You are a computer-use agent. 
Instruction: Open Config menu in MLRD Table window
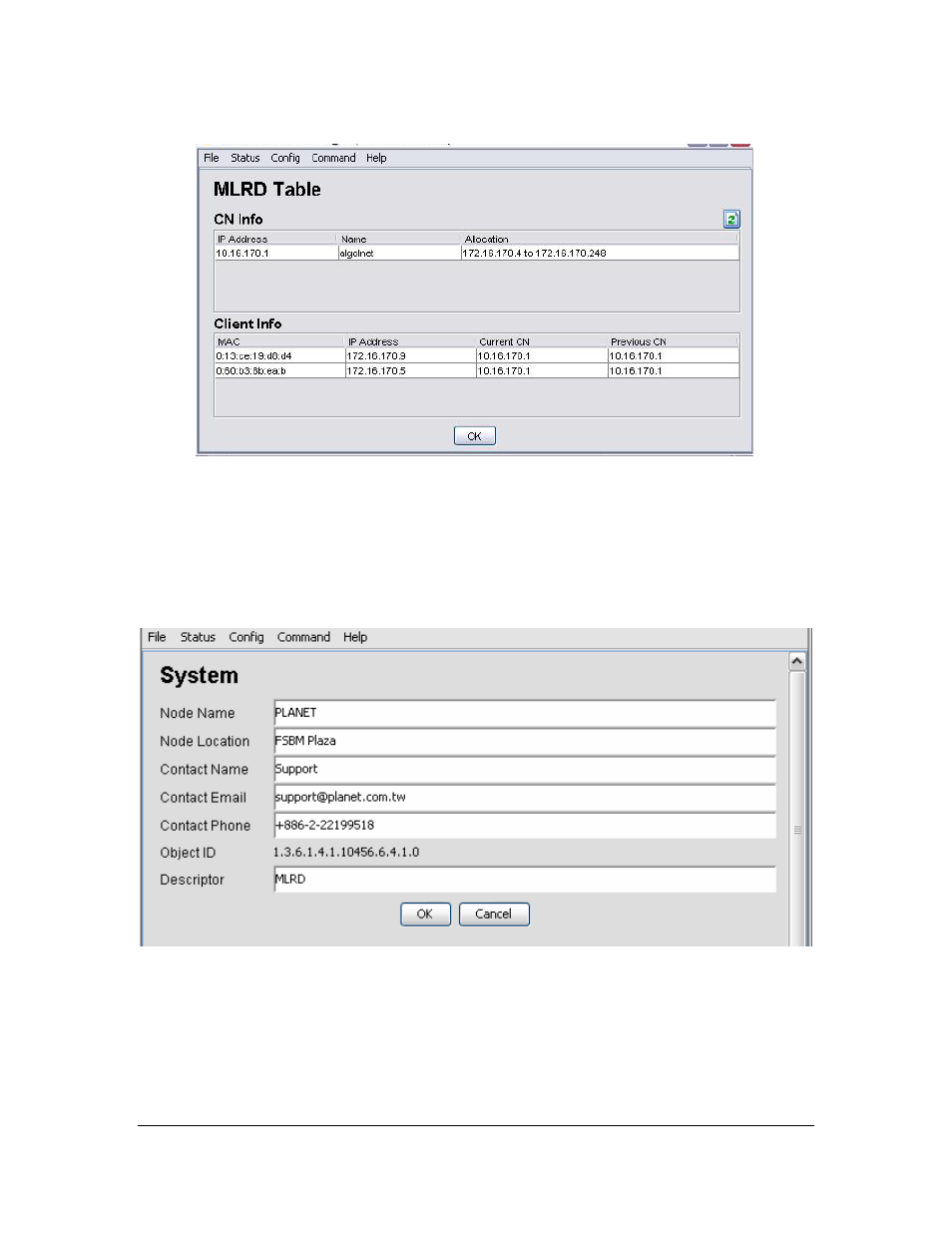coord(285,158)
